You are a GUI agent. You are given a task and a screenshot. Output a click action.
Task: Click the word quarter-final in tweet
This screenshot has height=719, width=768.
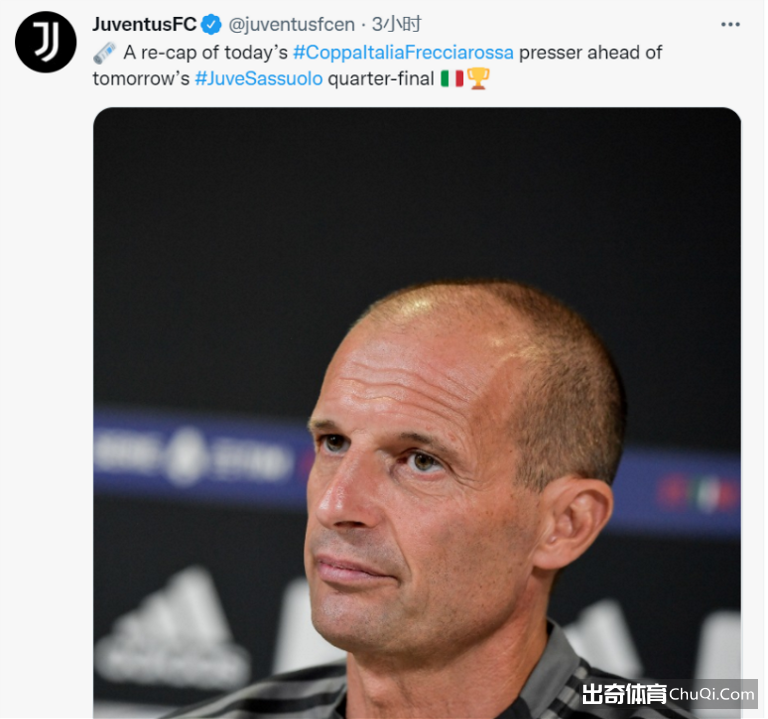(x=381, y=78)
